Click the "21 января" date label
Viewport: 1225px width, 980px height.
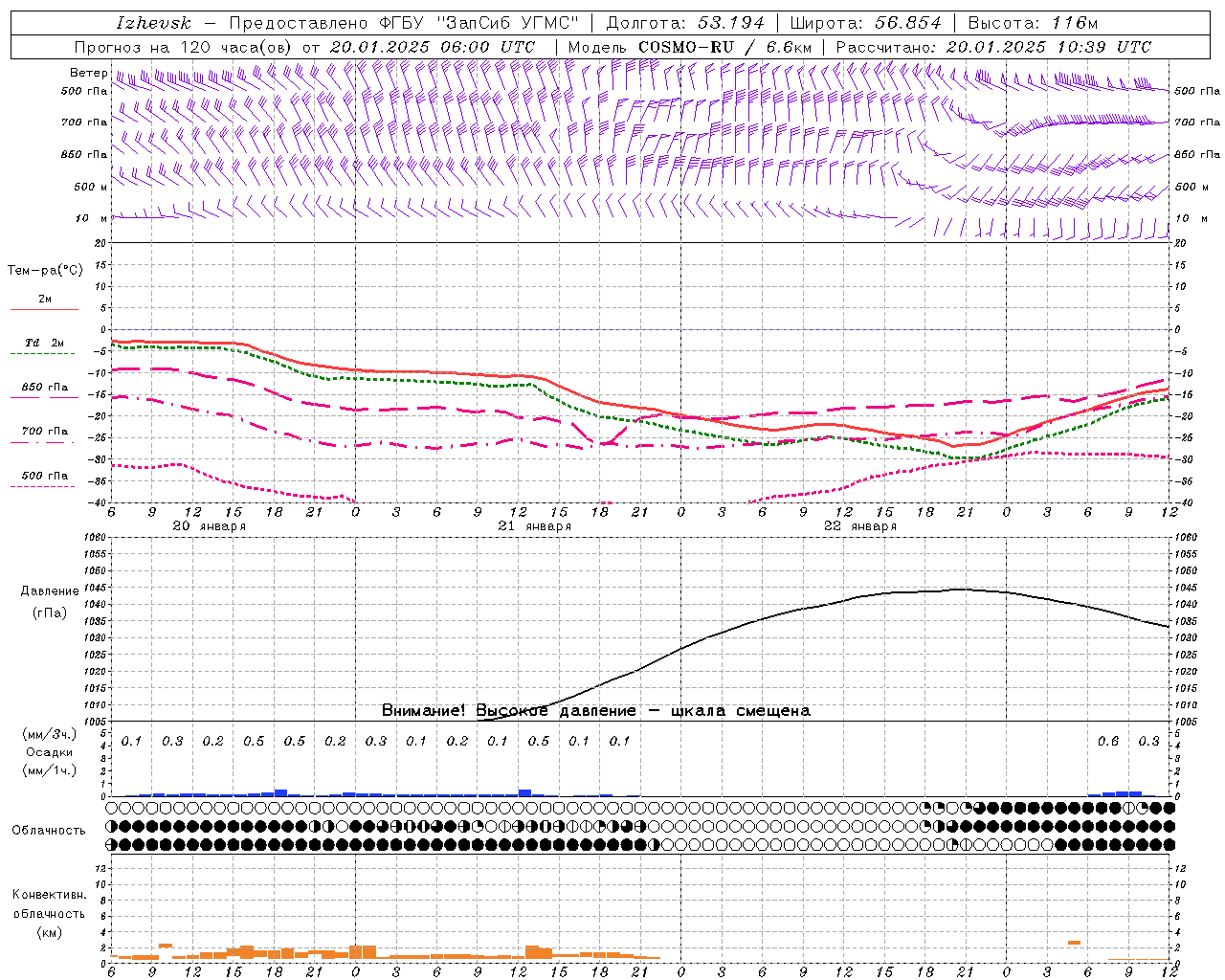point(534,526)
